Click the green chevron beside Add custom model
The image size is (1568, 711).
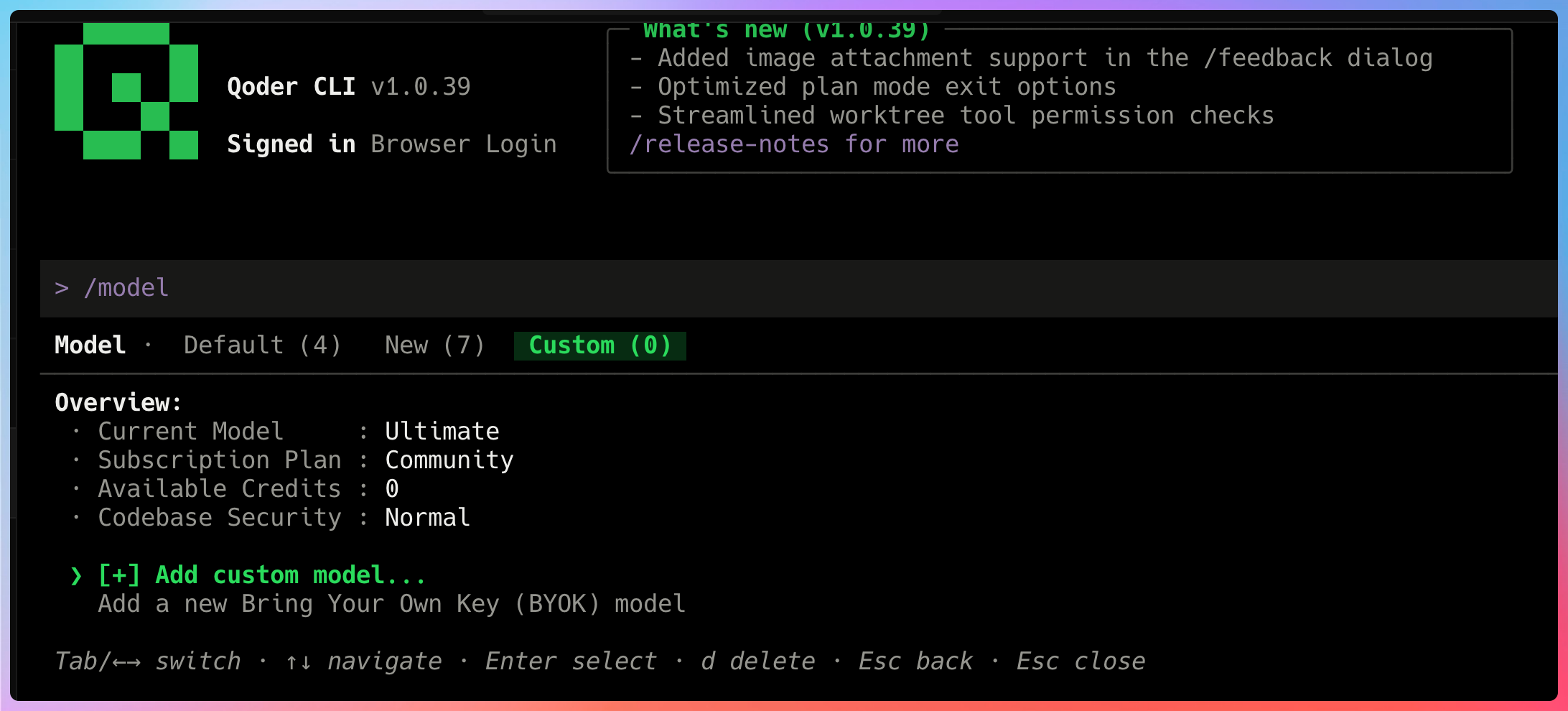76,575
